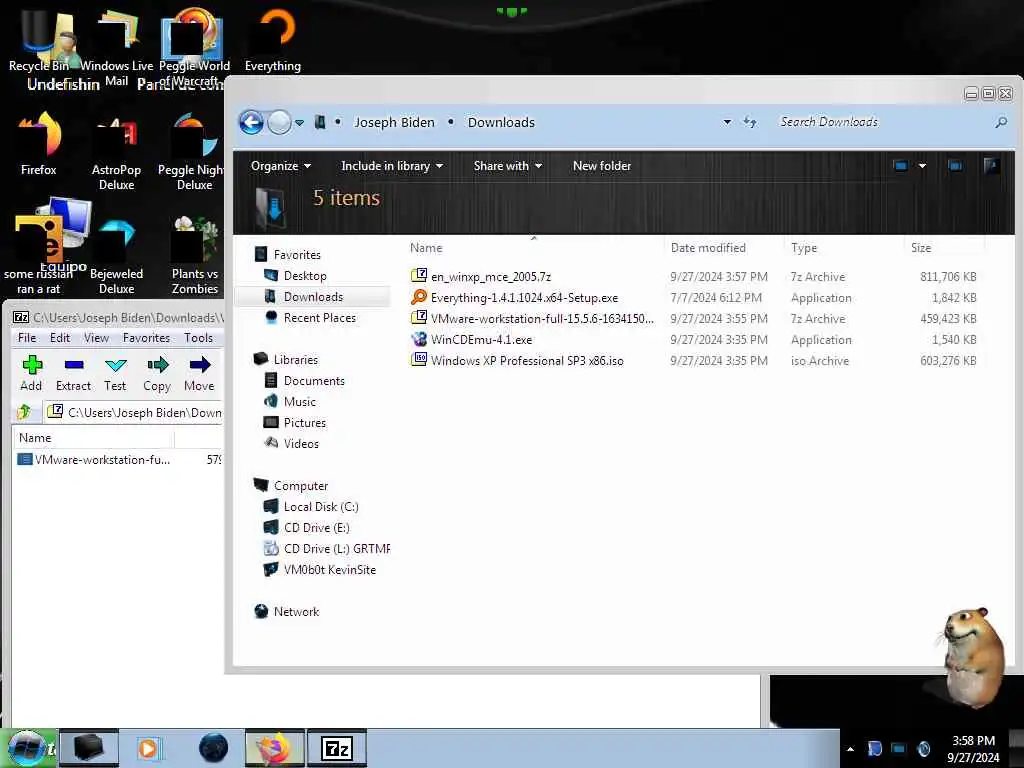Viewport: 1024px width, 768px height.
Task: Open the Music library
Action: pyautogui.click(x=300, y=402)
